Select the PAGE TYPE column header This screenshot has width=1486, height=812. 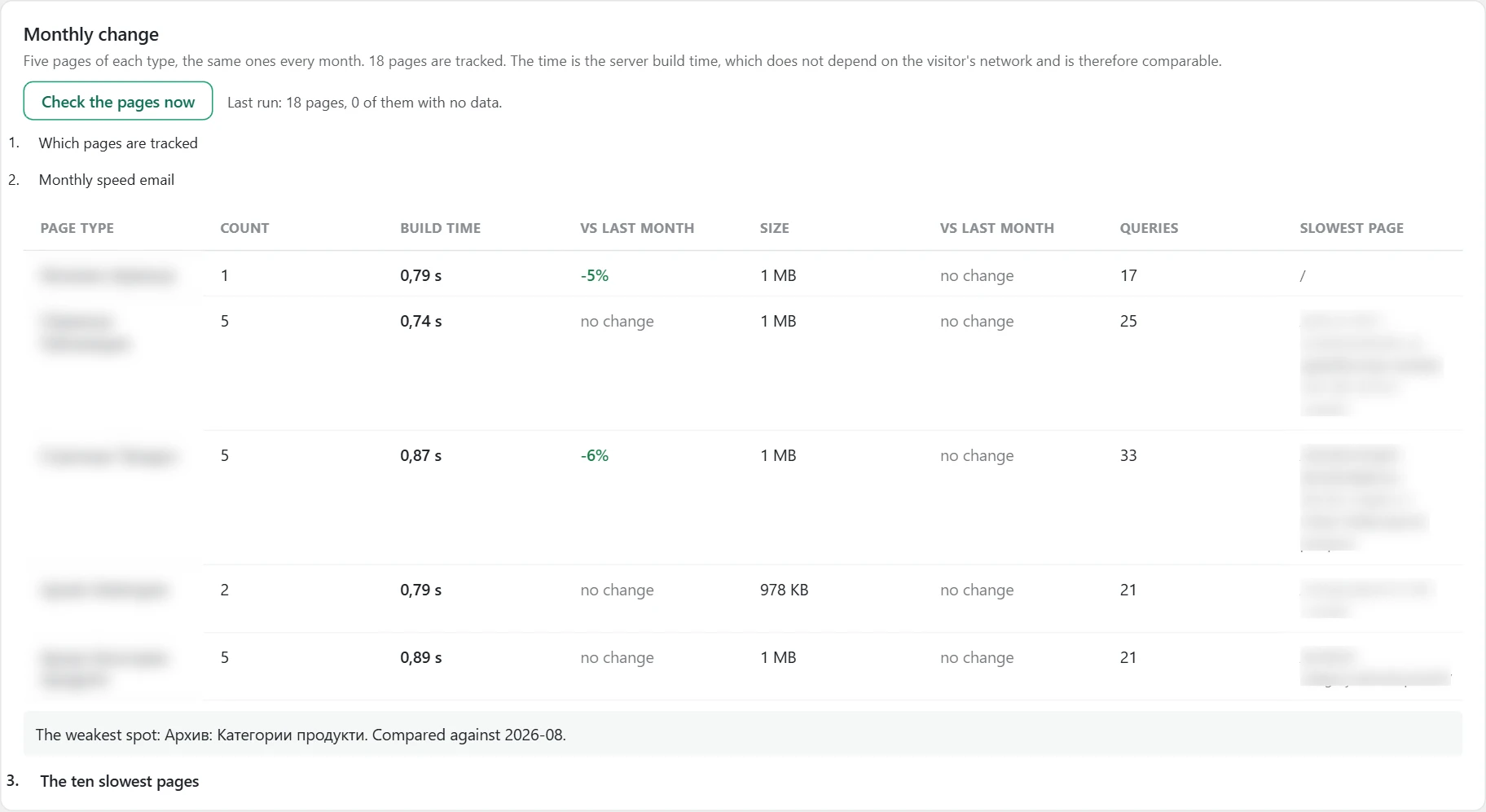click(77, 228)
